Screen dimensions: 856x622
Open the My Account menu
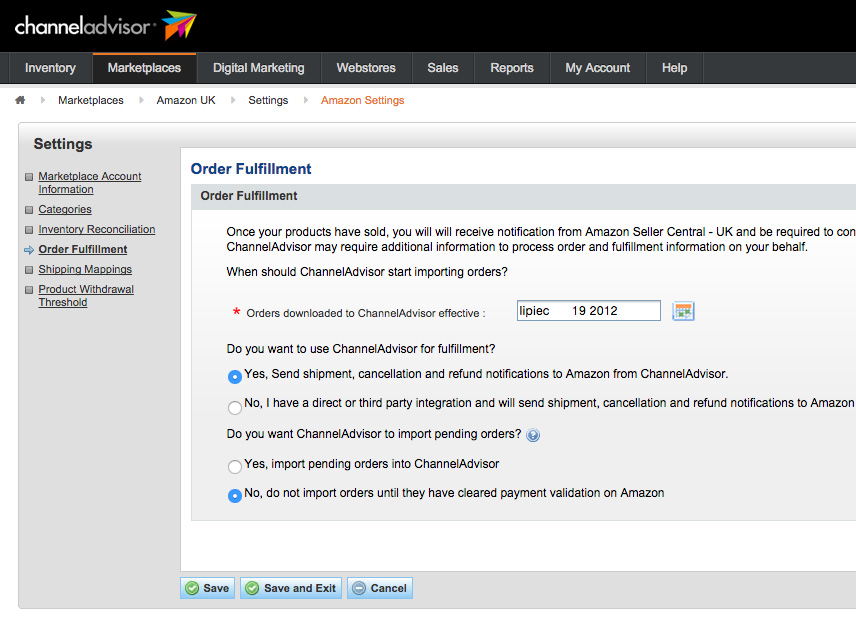(x=598, y=68)
